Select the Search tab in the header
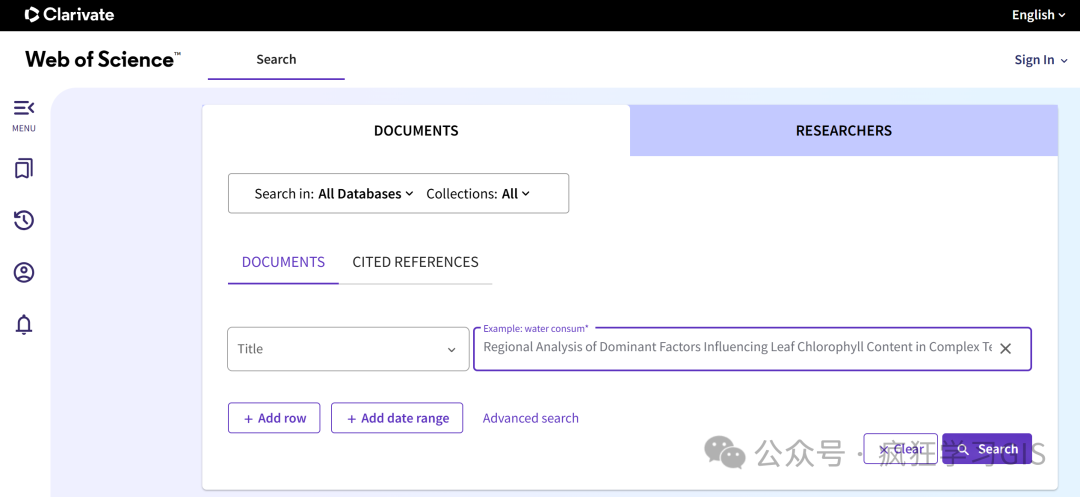This screenshot has height=497, width=1080. point(276,60)
